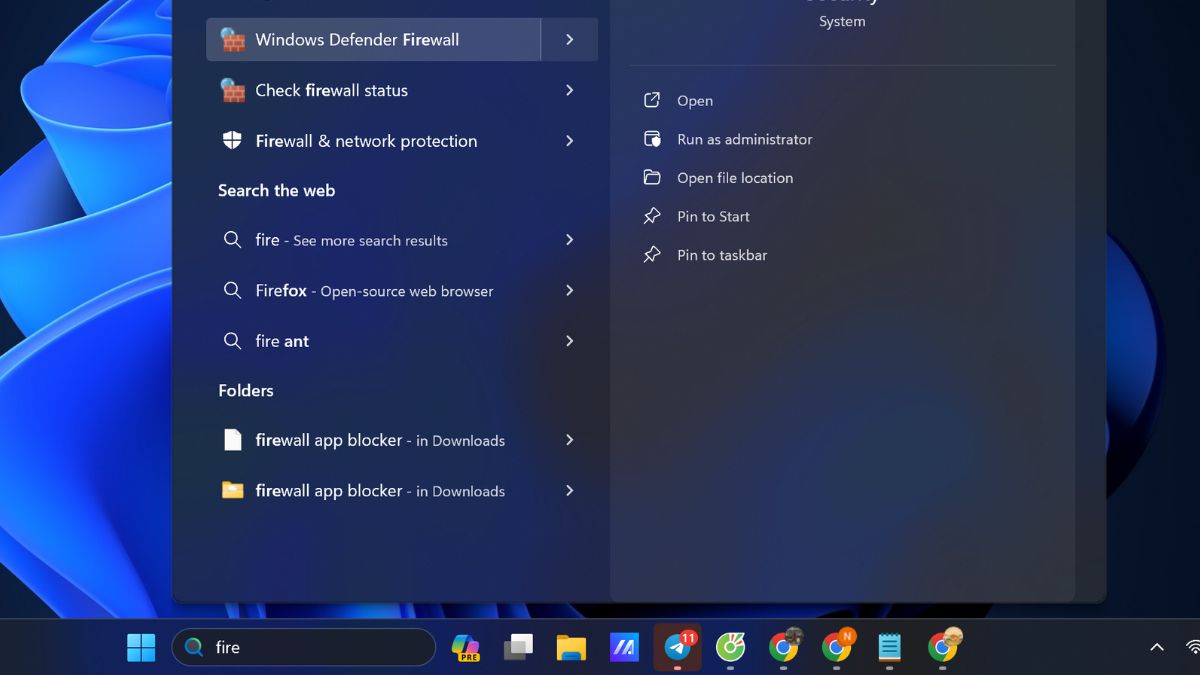The image size is (1200, 675).
Task: Select the Windows Defender Firewall result
Action: pyautogui.click(x=373, y=40)
